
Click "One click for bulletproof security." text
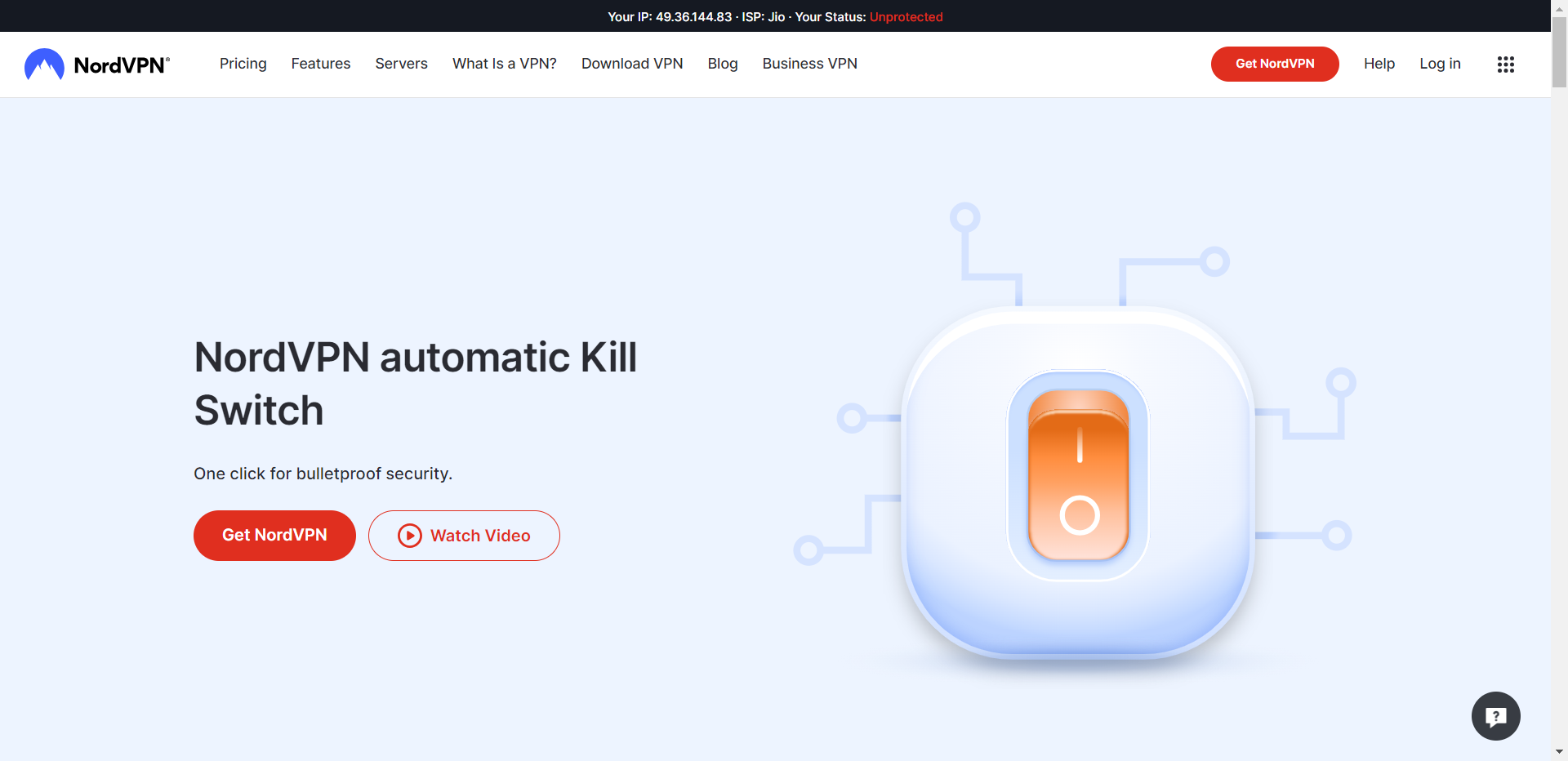click(x=323, y=474)
